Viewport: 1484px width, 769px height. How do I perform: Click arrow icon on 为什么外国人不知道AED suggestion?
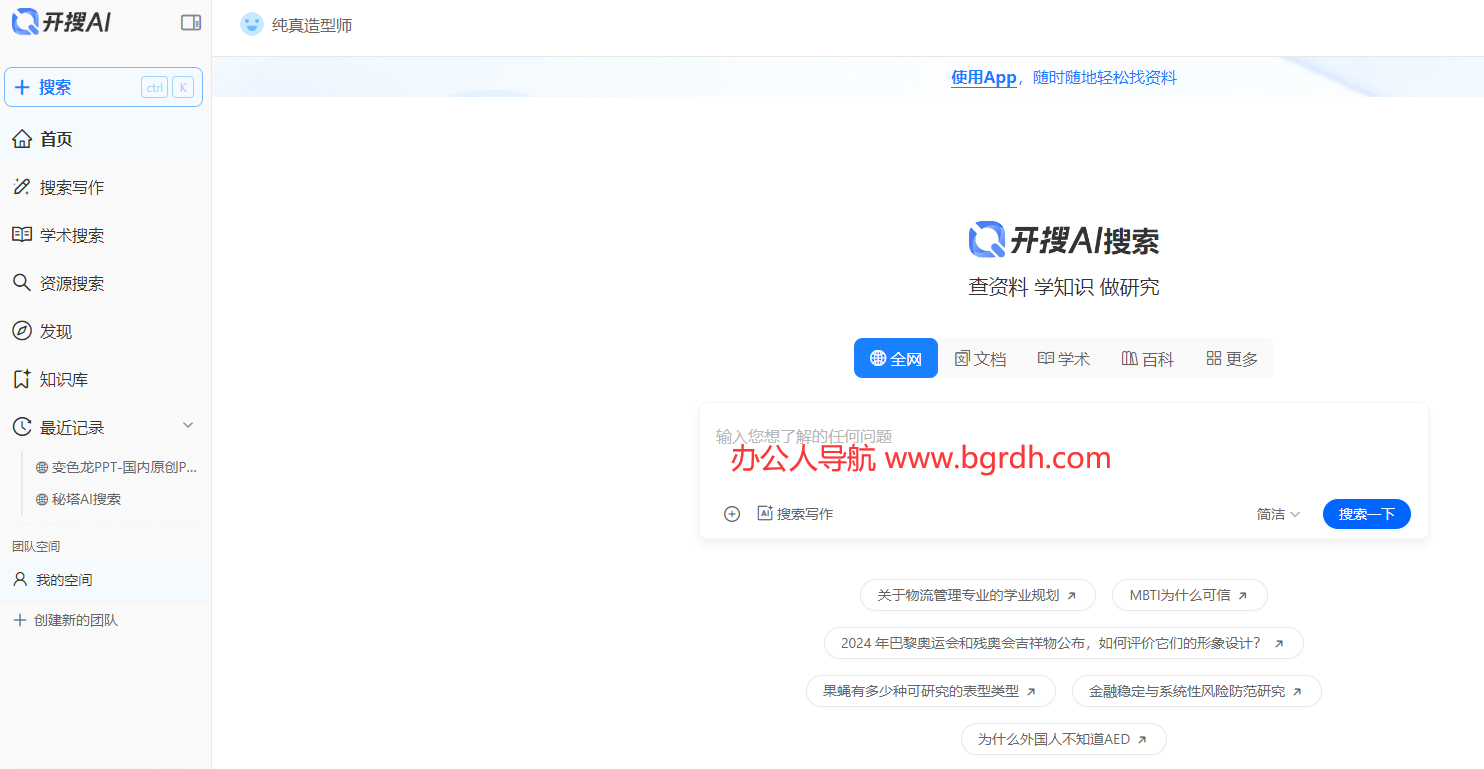pos(1142,740)
